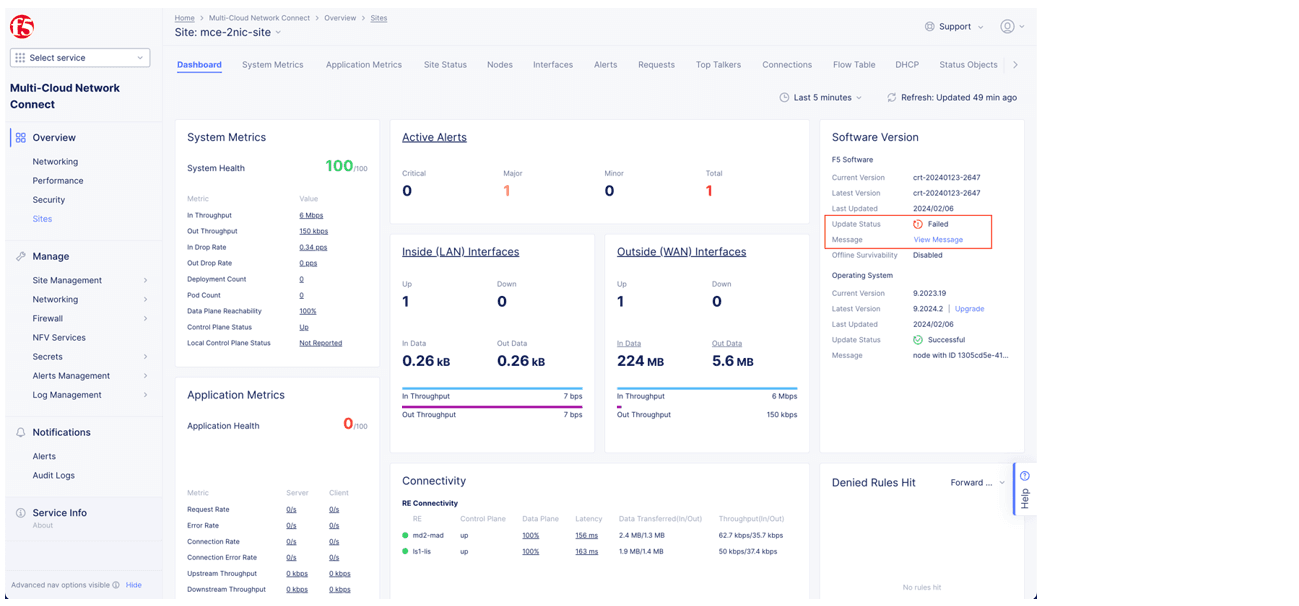The height and width of the screenshot is (606, 1299).
Task: Click the WAN Out Data link
Action: point(727,344)
